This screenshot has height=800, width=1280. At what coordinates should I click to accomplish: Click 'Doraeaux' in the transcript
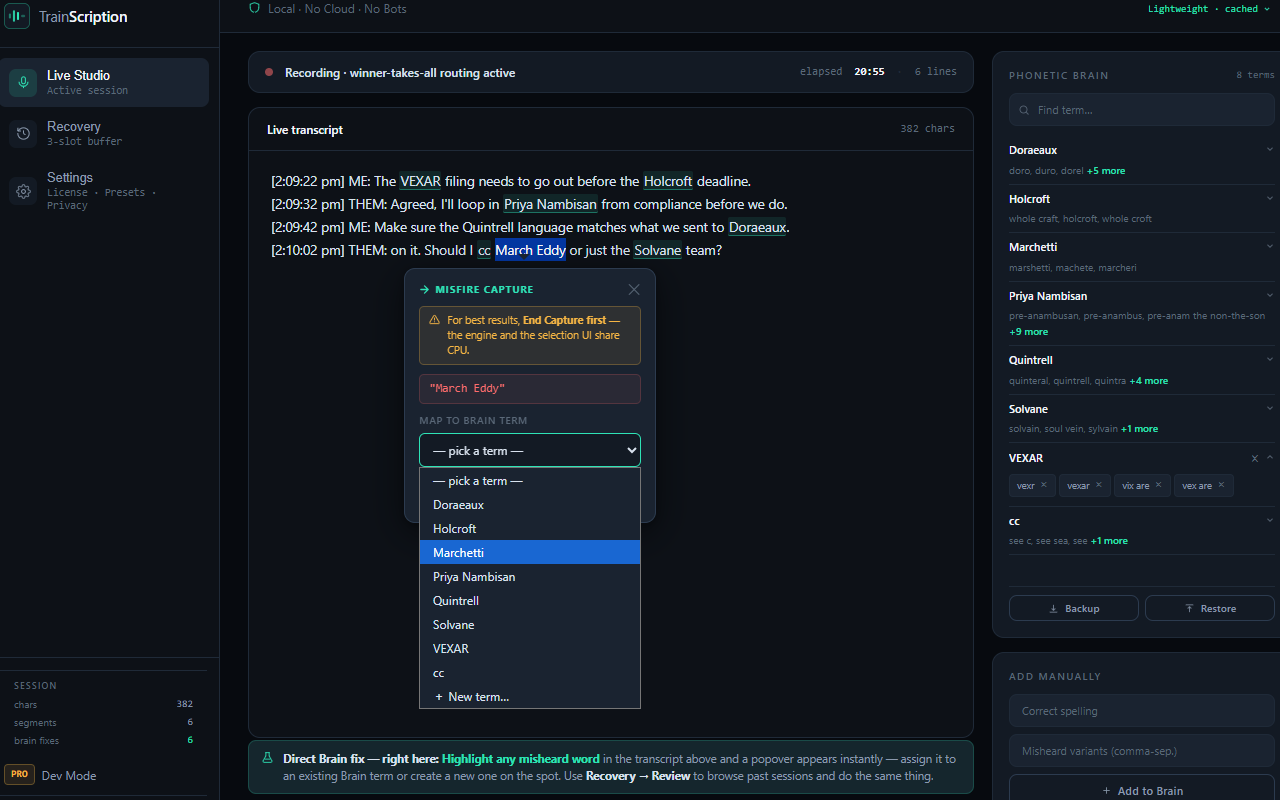757,227
